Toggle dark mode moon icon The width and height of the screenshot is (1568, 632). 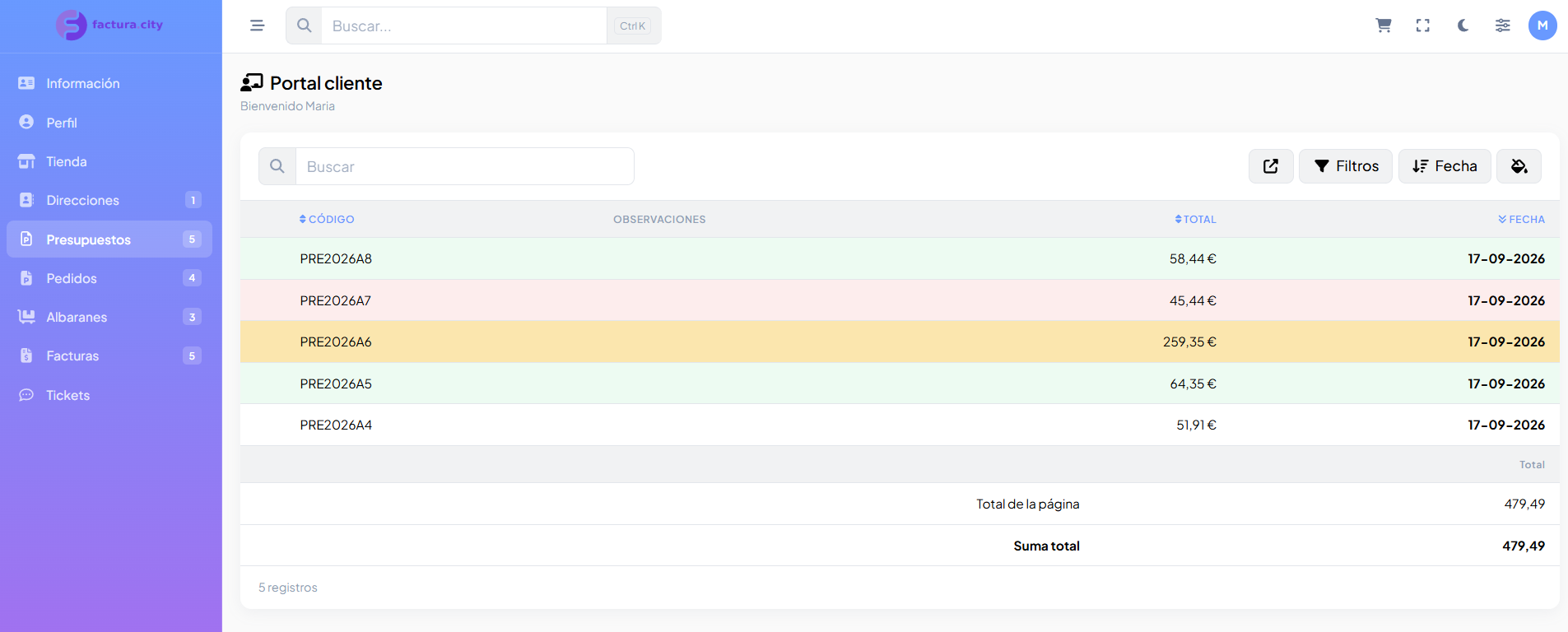[1463, 26]
